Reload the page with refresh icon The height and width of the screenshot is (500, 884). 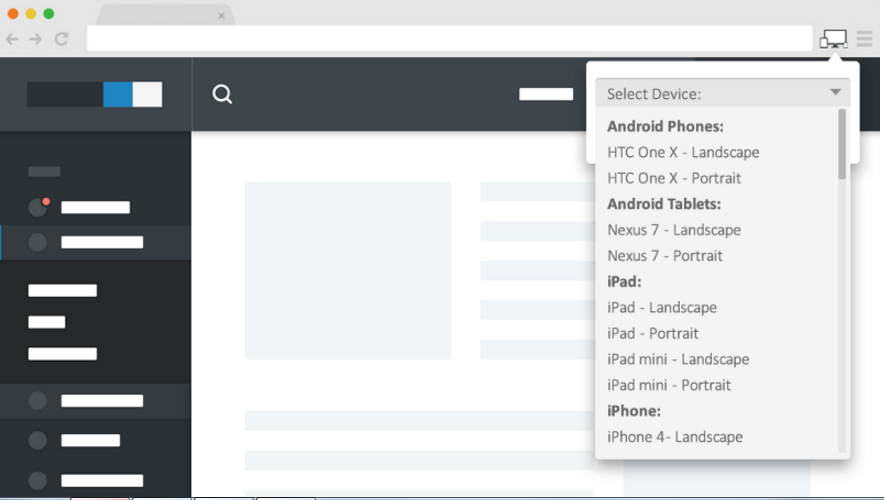click(61, 39)
